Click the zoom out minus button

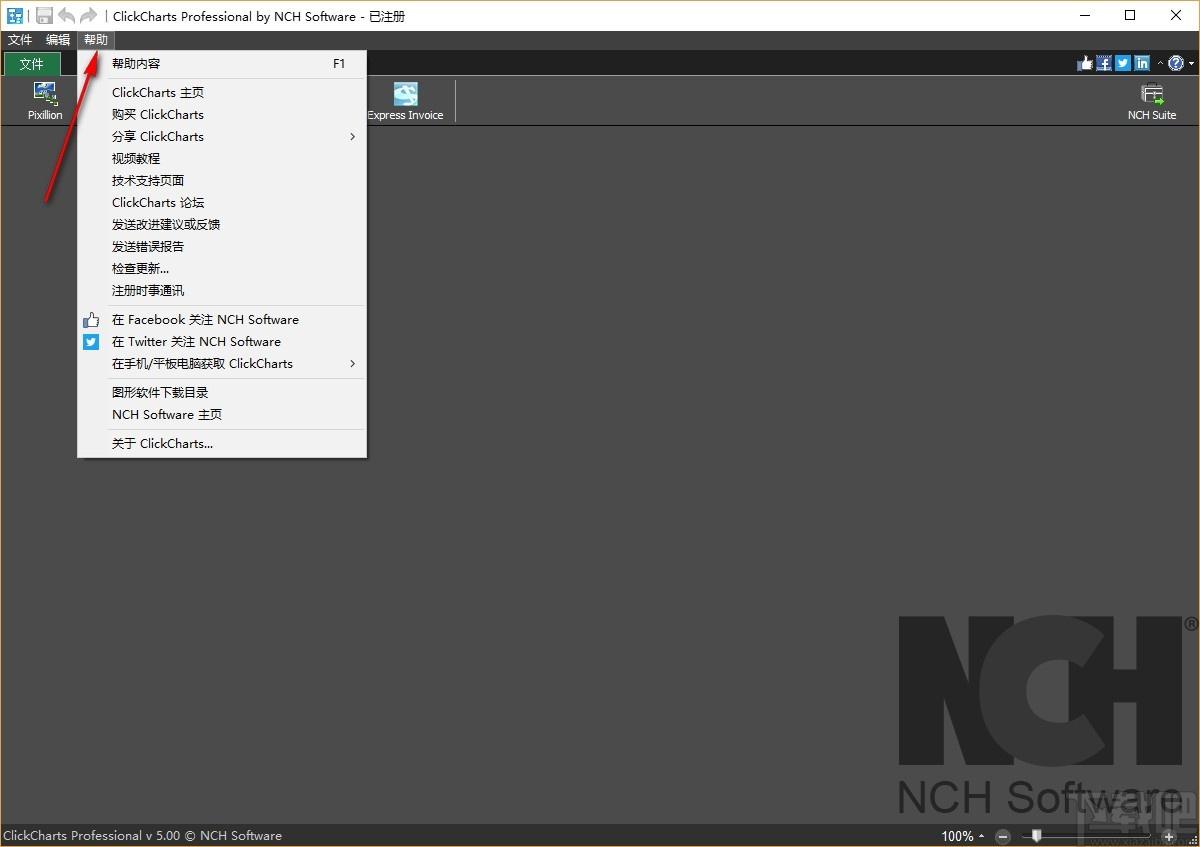1003,836
